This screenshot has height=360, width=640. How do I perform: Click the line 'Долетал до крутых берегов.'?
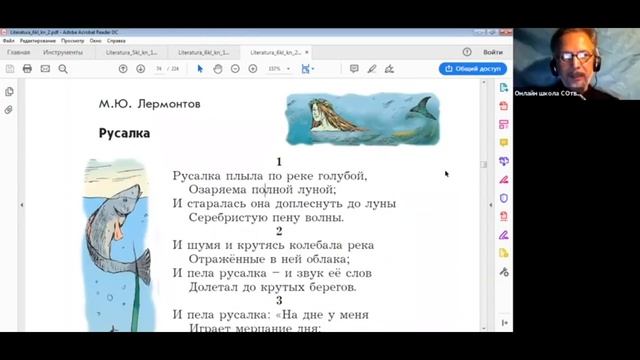pos(273,287)
